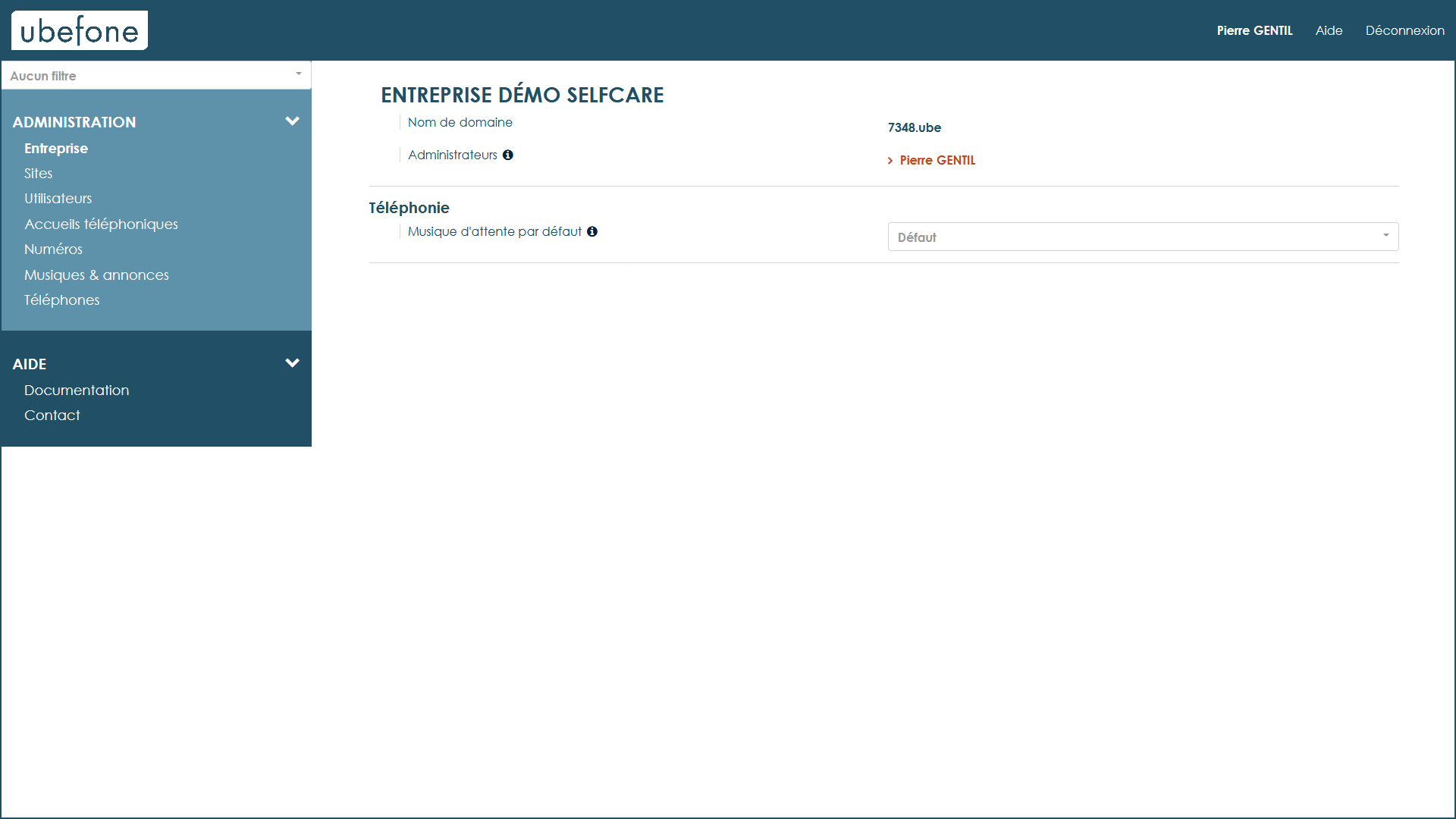1456x819 pixels.
Task: Open Musiques & annonces page
Action: tap(96, 275)
